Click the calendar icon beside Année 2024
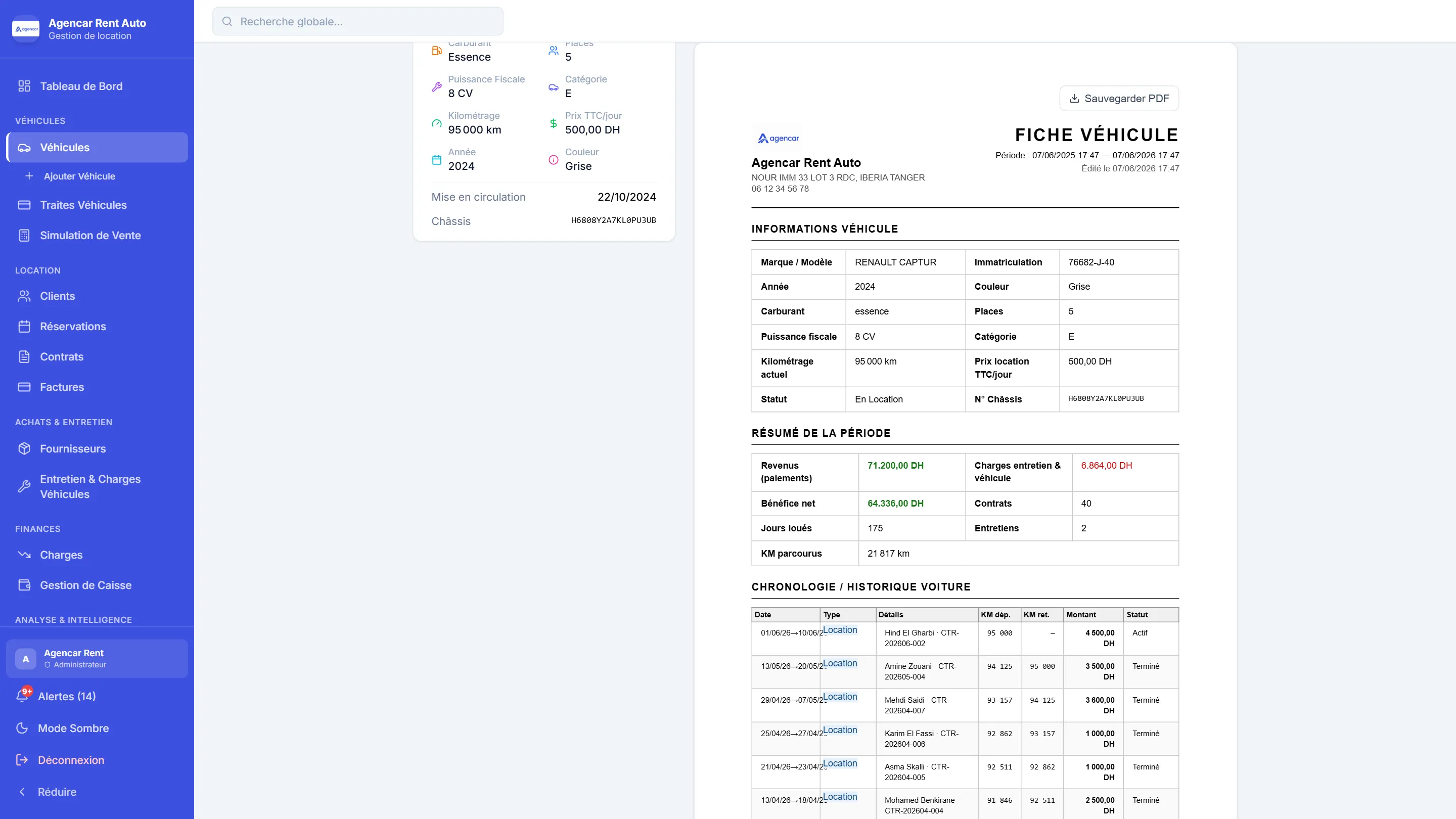Image resolution: width=1456 pixels, height=819 pixels. click(x=436, y=160)
